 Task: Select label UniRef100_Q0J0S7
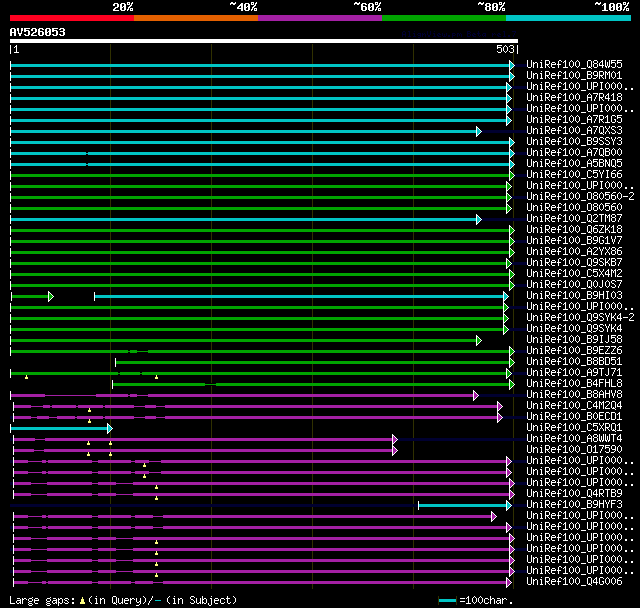pyautogui.click(x=574, y=284)
